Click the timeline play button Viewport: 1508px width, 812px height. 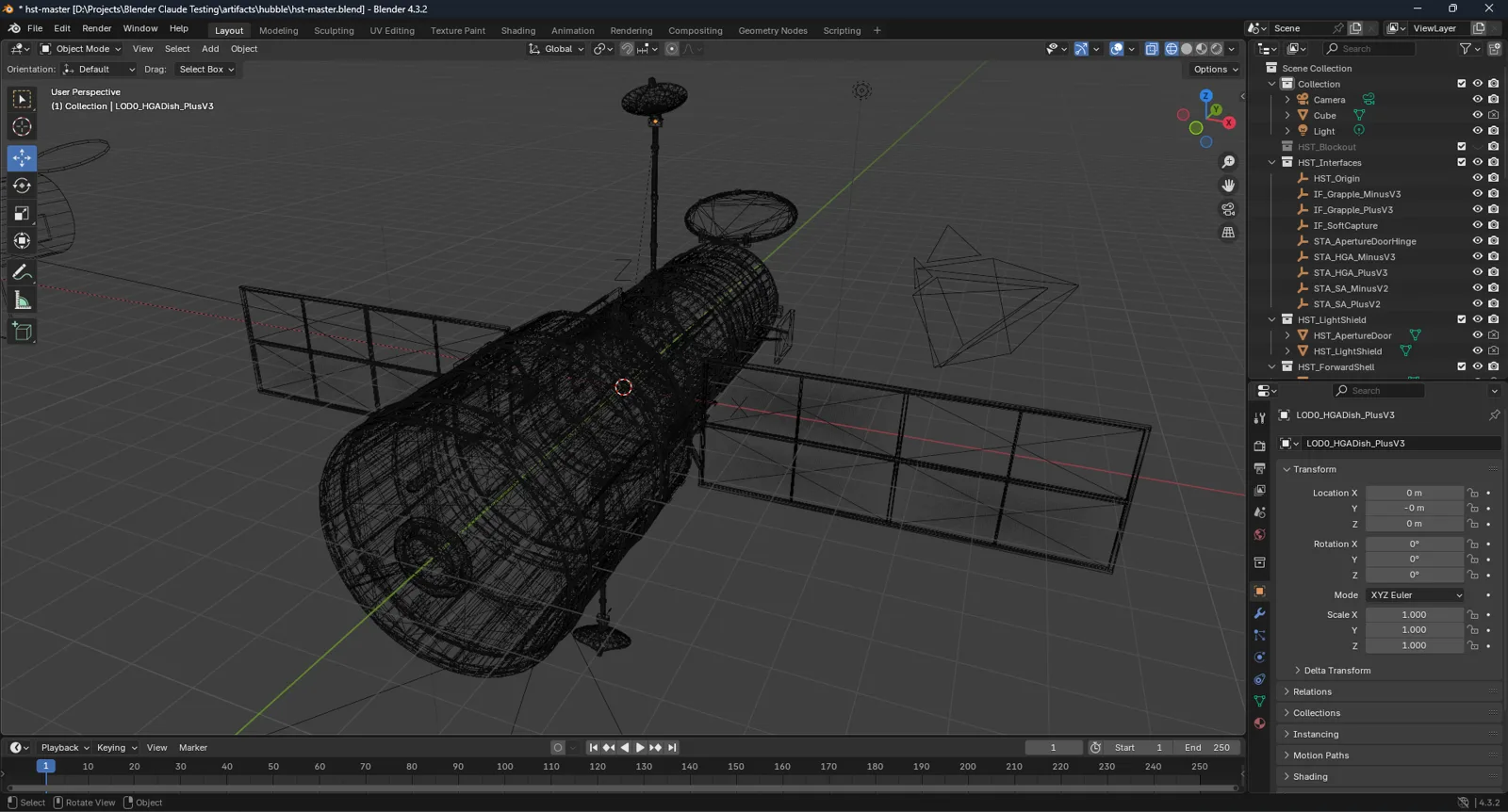pyautogui.click(x=640, y=748)
